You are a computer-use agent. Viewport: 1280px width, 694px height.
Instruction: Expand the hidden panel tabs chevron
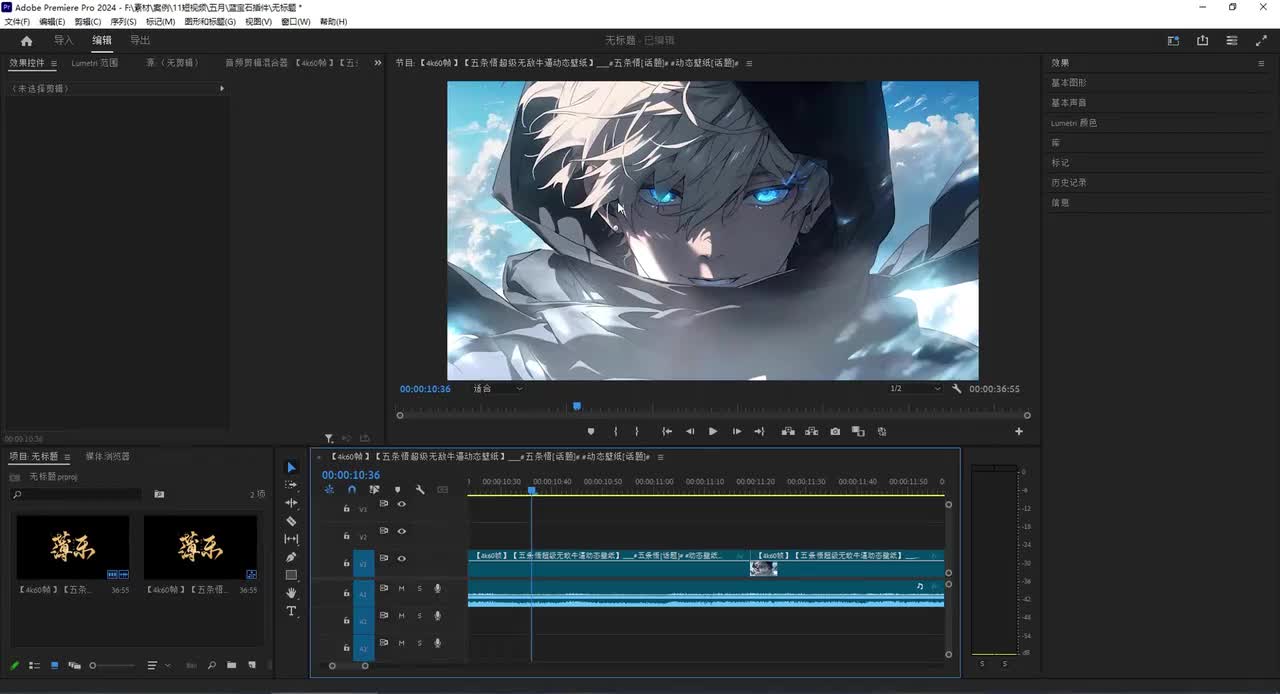[378, 63]
